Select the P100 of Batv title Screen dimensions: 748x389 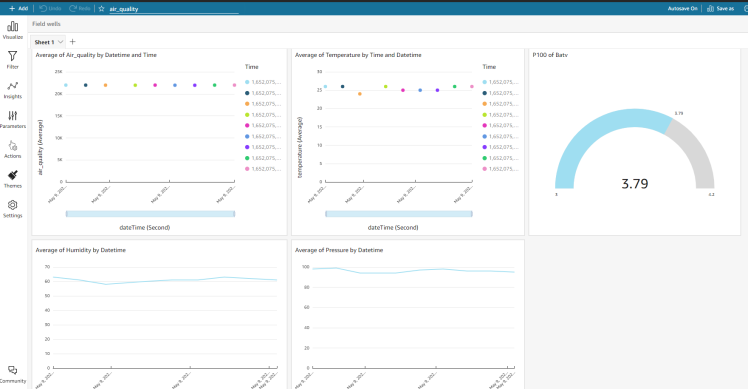pyautogui.click(x=550, y=55)
